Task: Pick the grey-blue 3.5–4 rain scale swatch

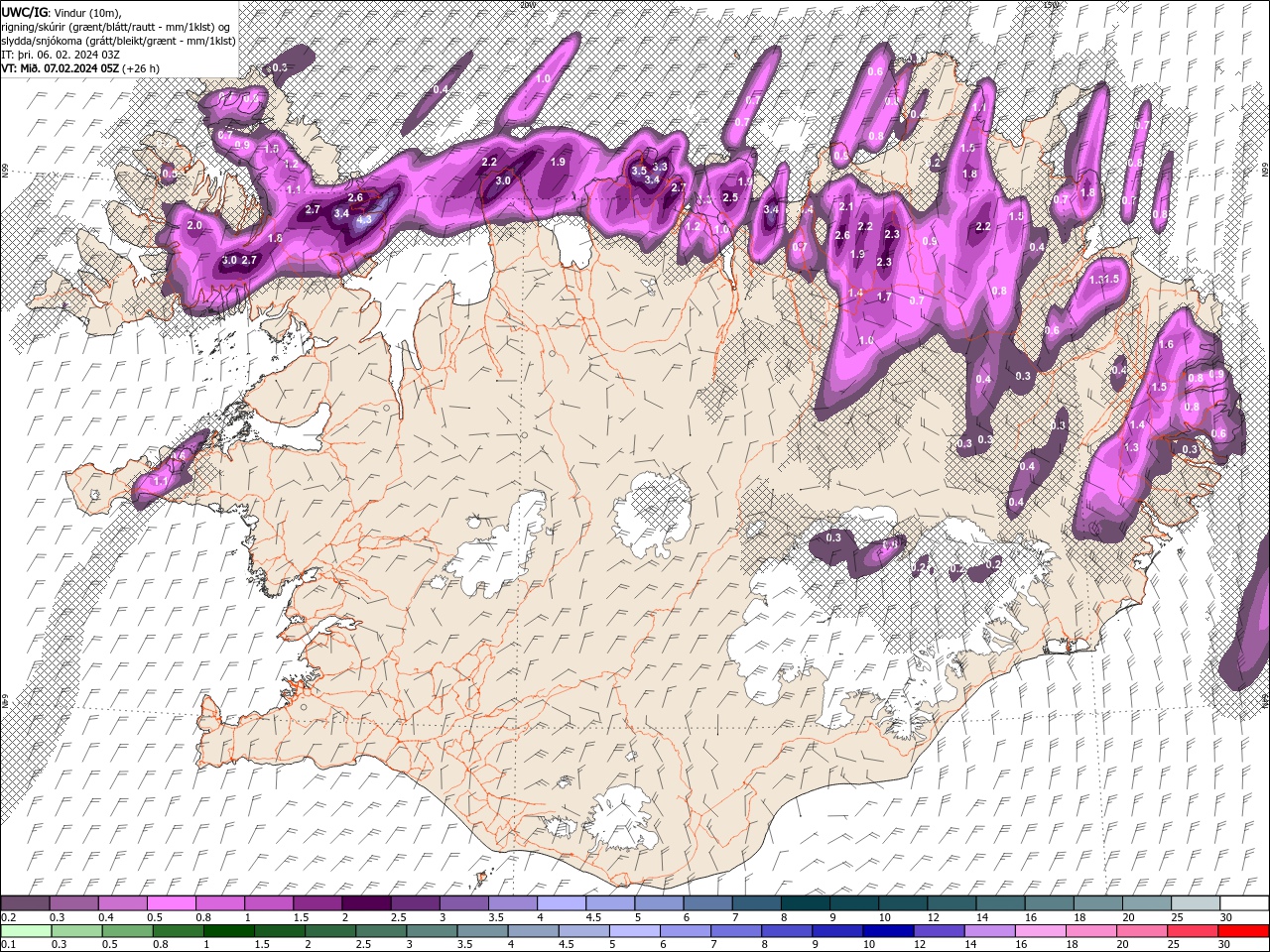Action: pos(482,931)
